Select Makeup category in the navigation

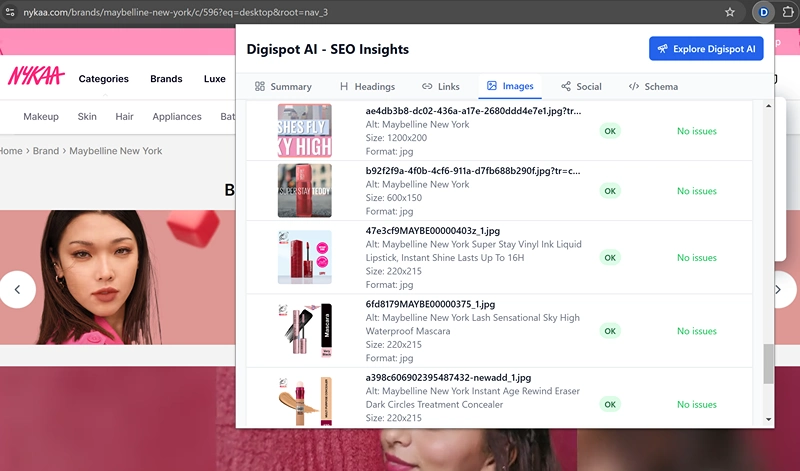(x=41, y=116)
